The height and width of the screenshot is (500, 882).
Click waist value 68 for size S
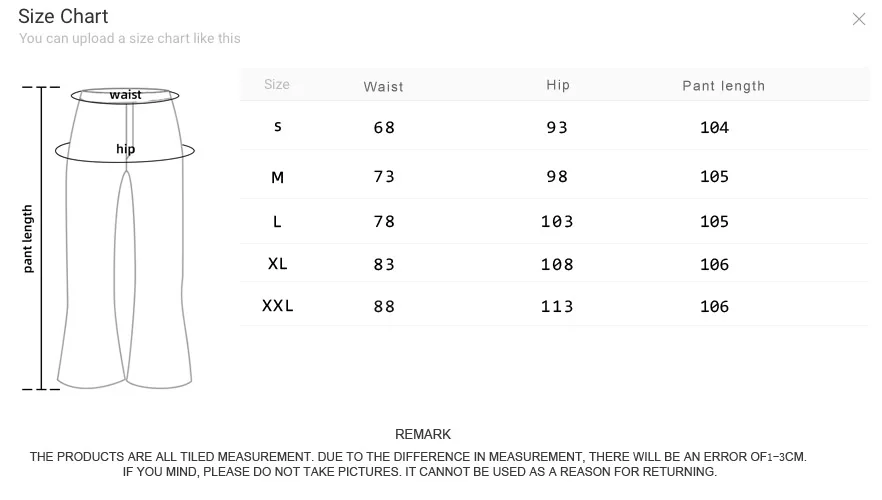coord(384,128)
